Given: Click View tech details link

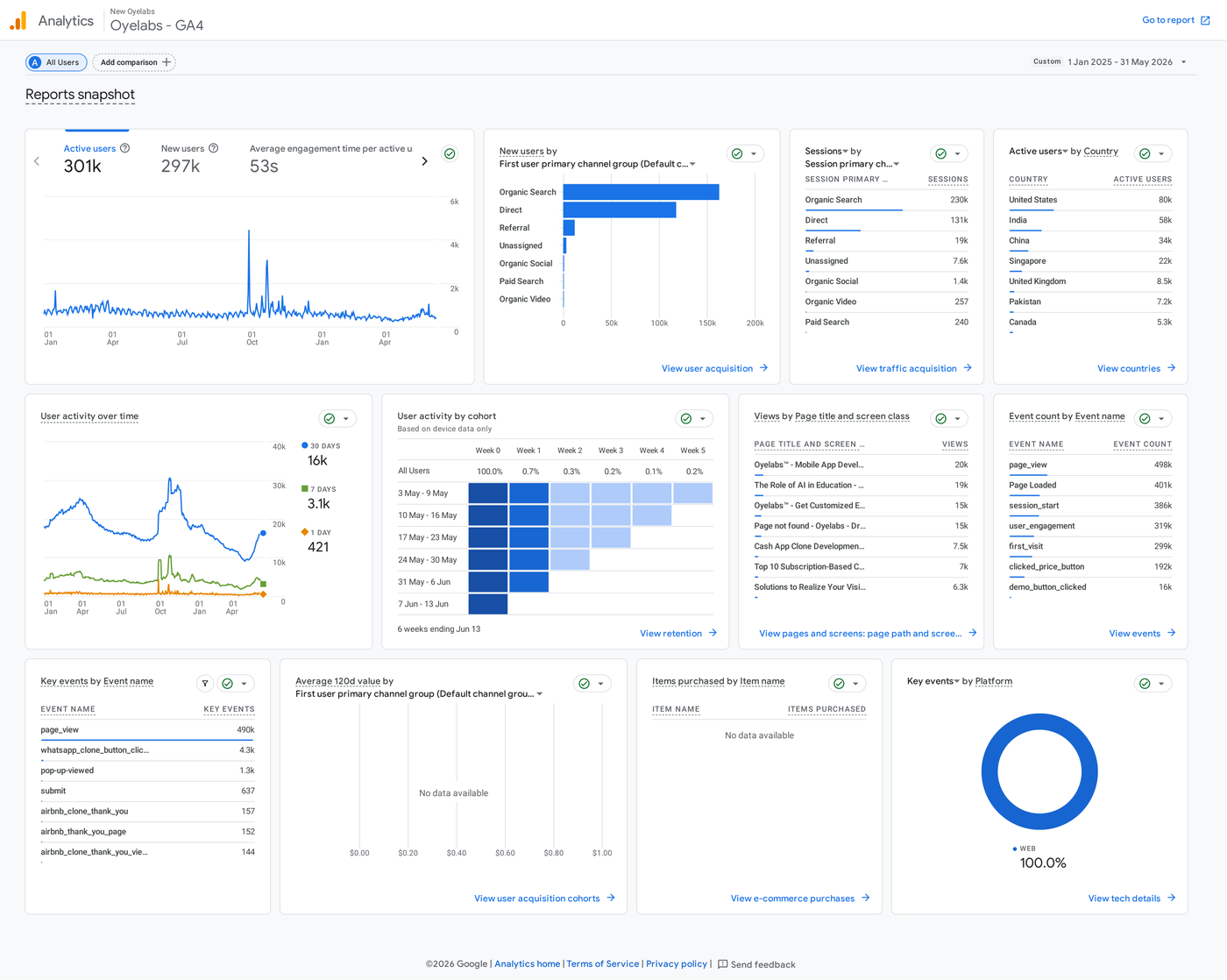Looking at the screenshot, I should coord(1131,898).
